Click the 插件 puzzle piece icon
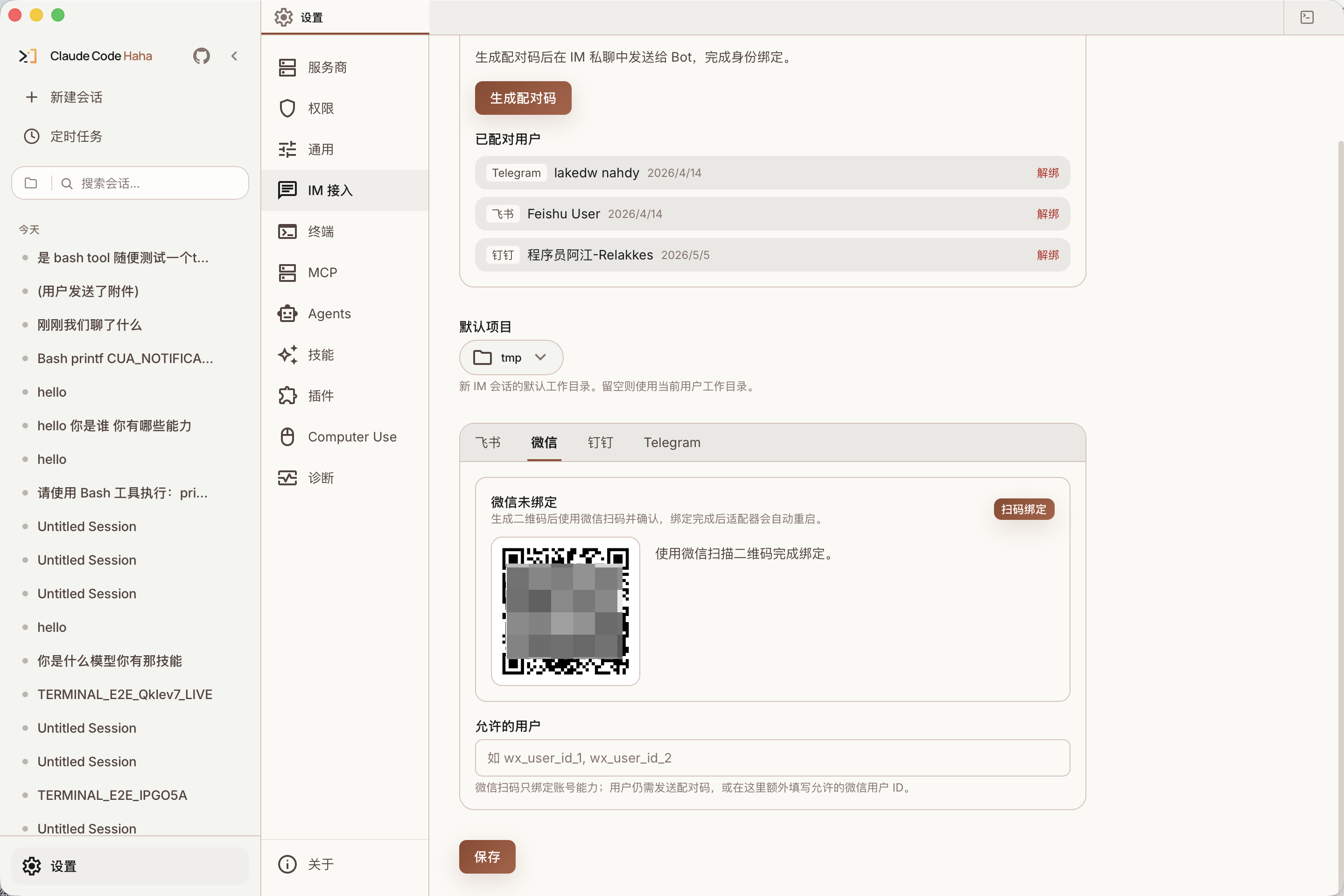Image resolution: width=1344 pixels, height=896 pixels. 287,396
